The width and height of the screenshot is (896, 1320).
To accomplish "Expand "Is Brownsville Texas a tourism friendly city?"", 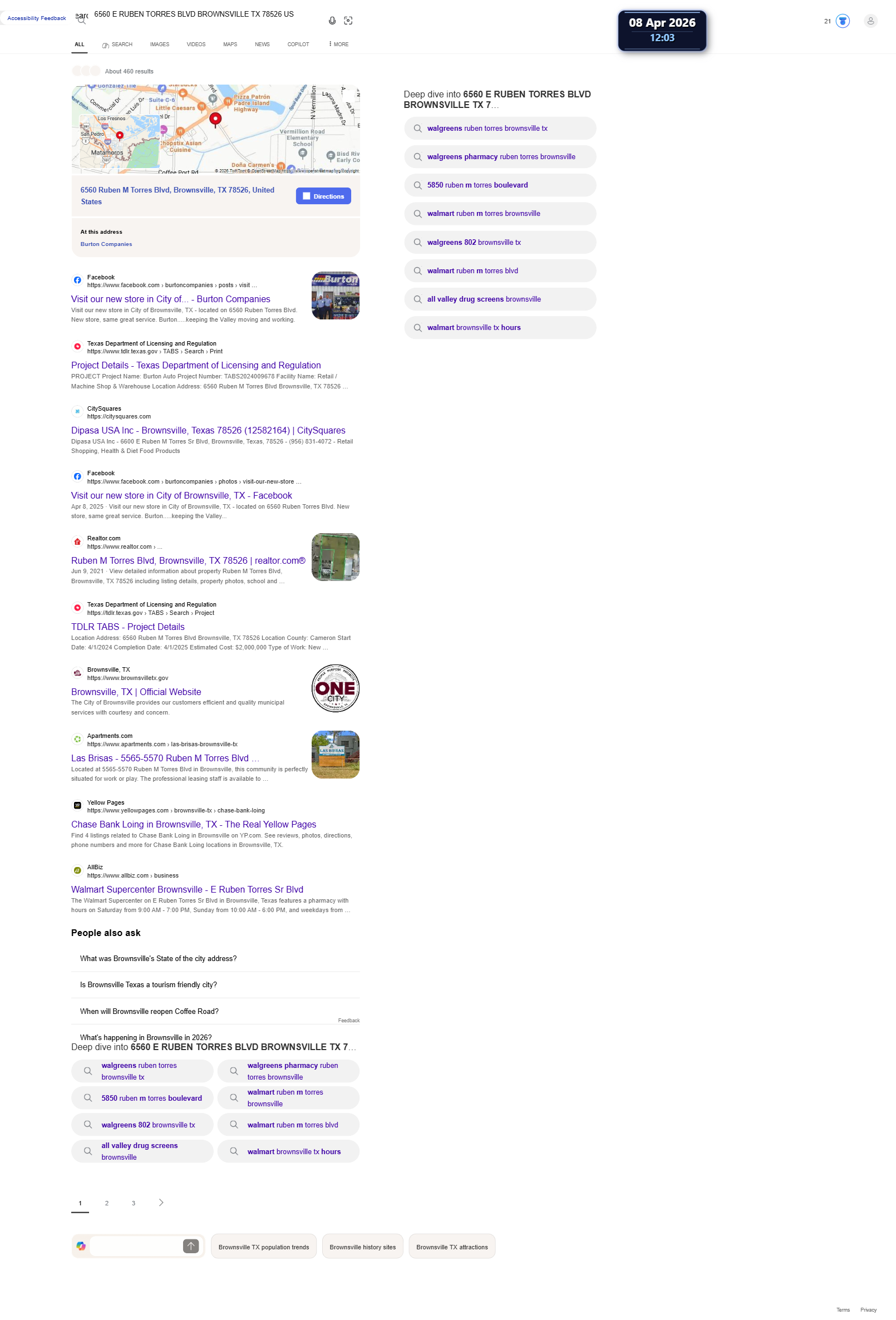I will click(215, 985).
